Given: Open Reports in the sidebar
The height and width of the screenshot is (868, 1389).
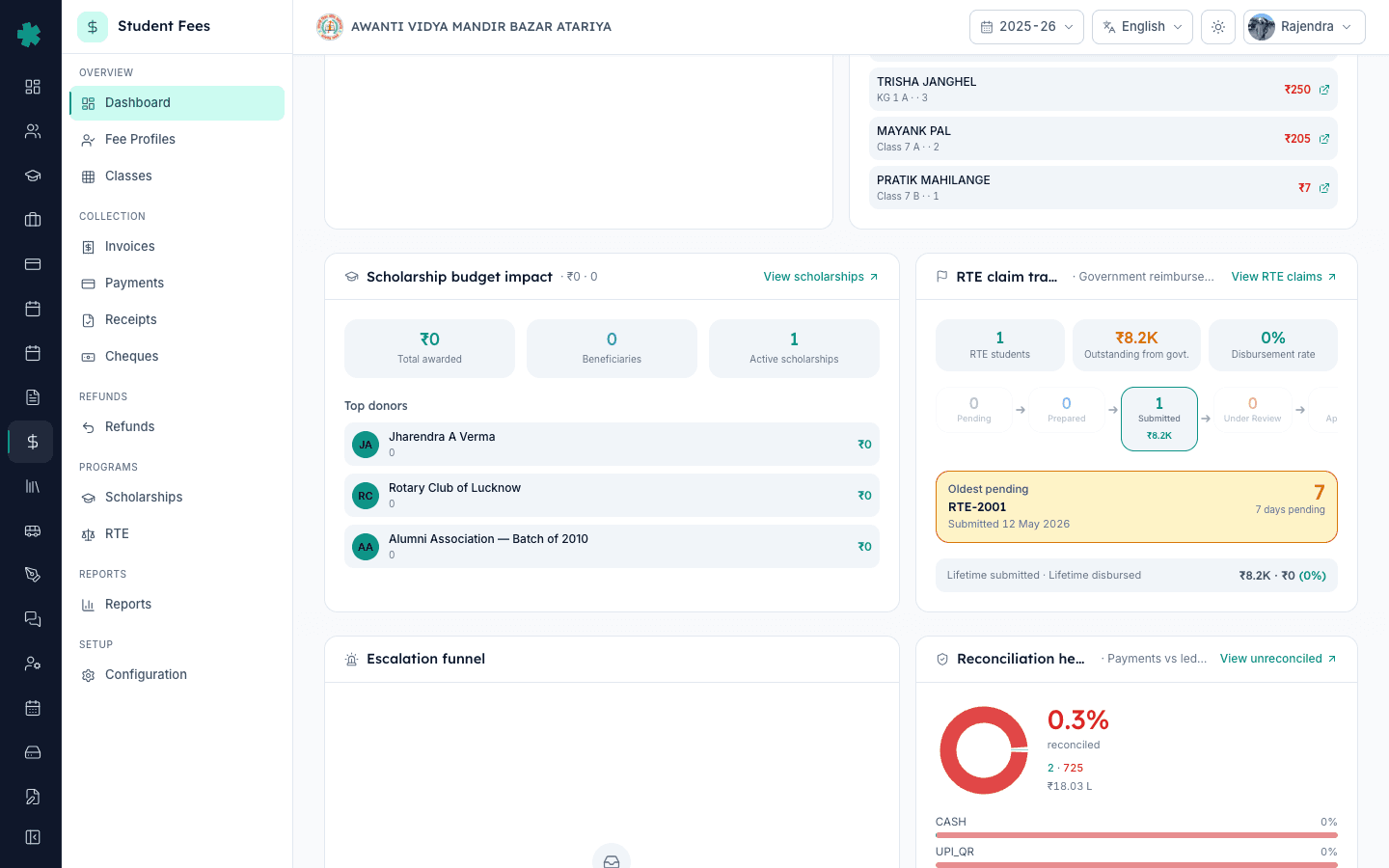Looking at the screenshot, I should coord(177,605).
